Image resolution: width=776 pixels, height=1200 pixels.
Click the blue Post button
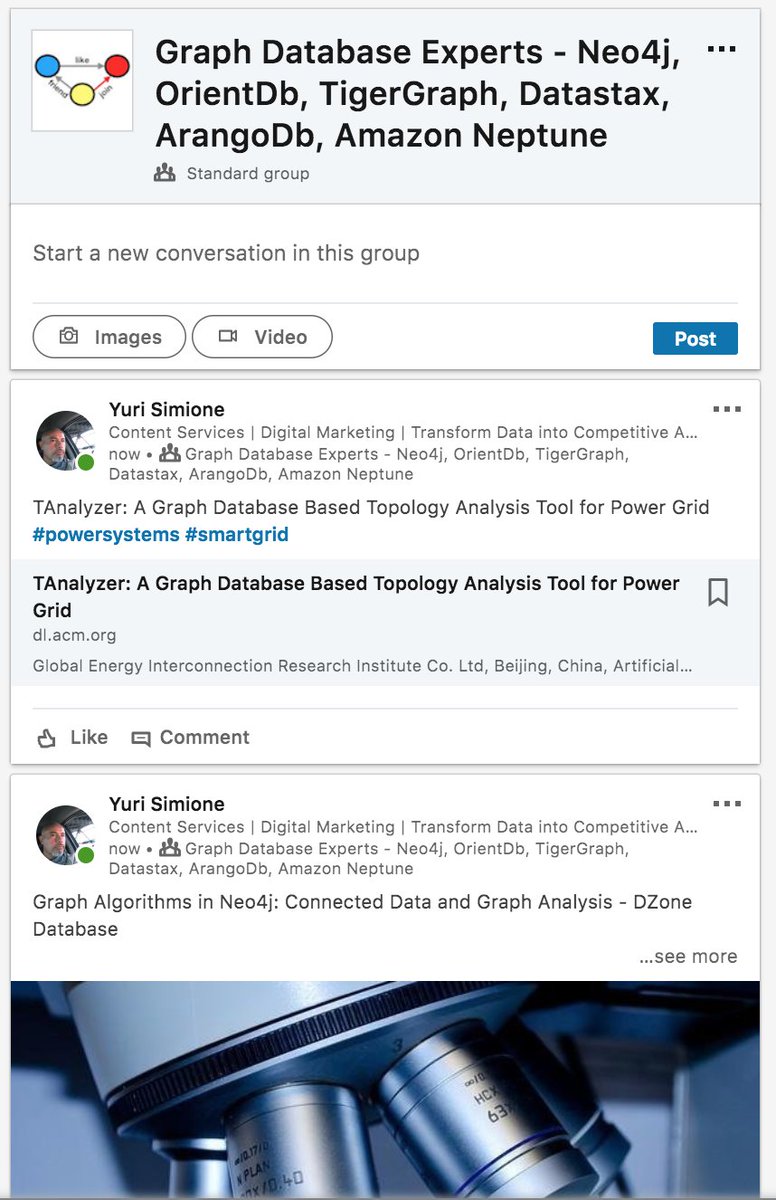695,338
